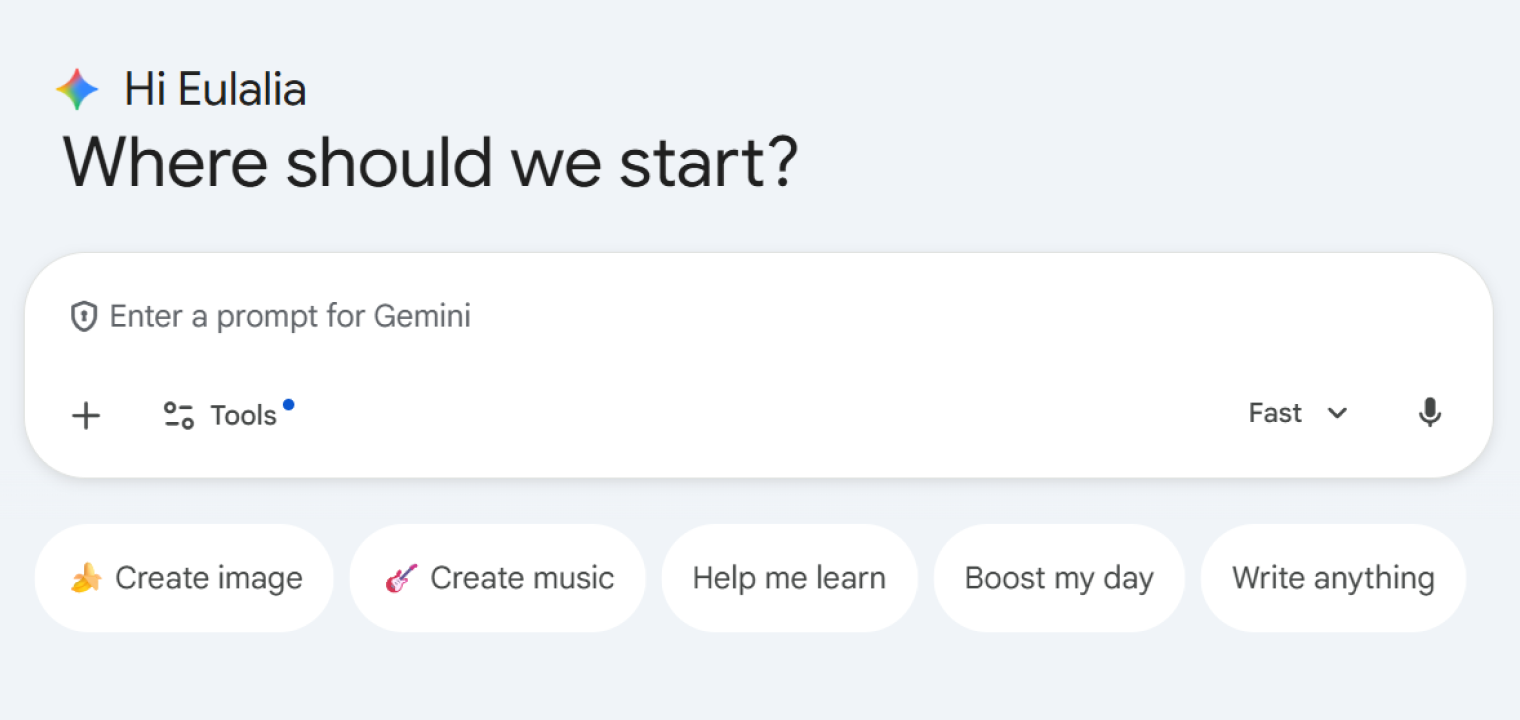1520x720 pixels.
Task: Select the Create image suggestion
Action: [x=184, y=577]
